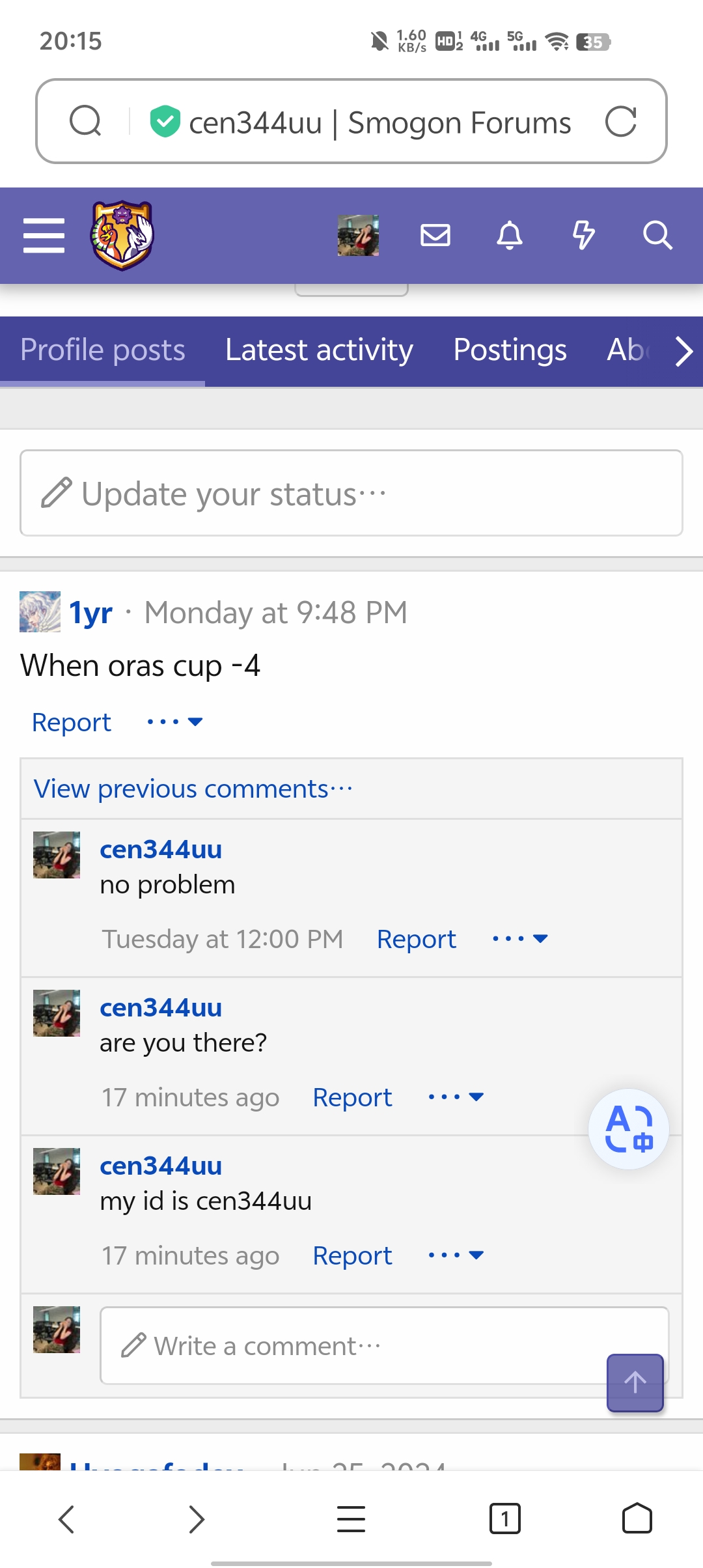The image size is (703, 1568).
Task: Tap the lightning bolt what's new icon
Action: pyautogui.click(x=584, y=235)
